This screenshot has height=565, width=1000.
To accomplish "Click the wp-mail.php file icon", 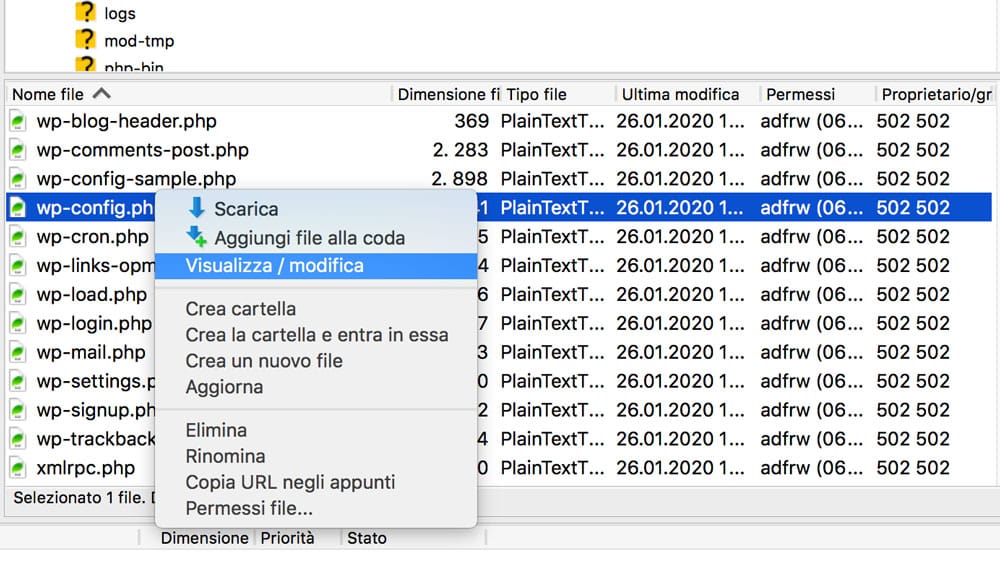I will click(x=18, y=353).
